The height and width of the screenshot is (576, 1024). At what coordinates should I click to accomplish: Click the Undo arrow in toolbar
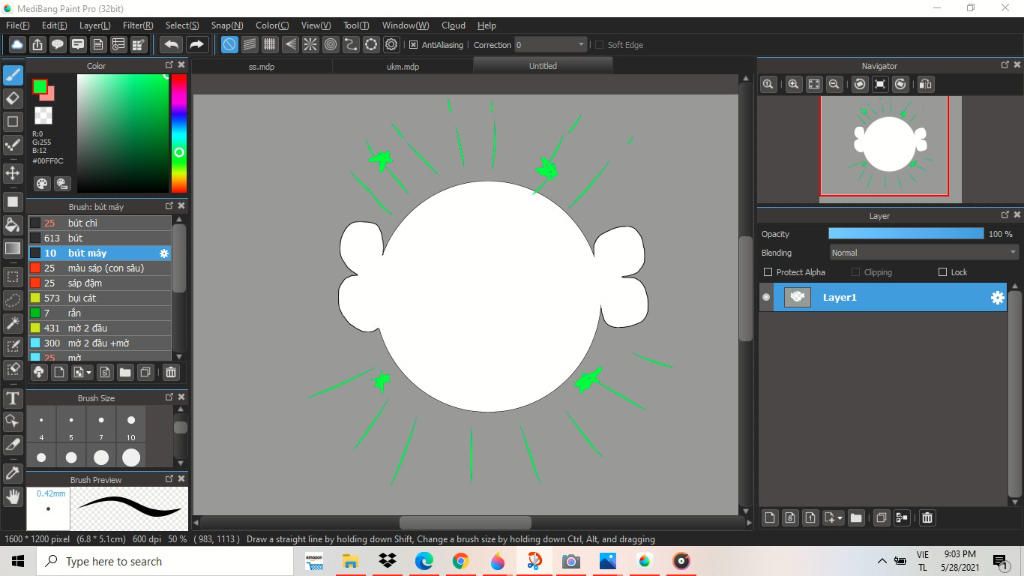tap(171, 44)
